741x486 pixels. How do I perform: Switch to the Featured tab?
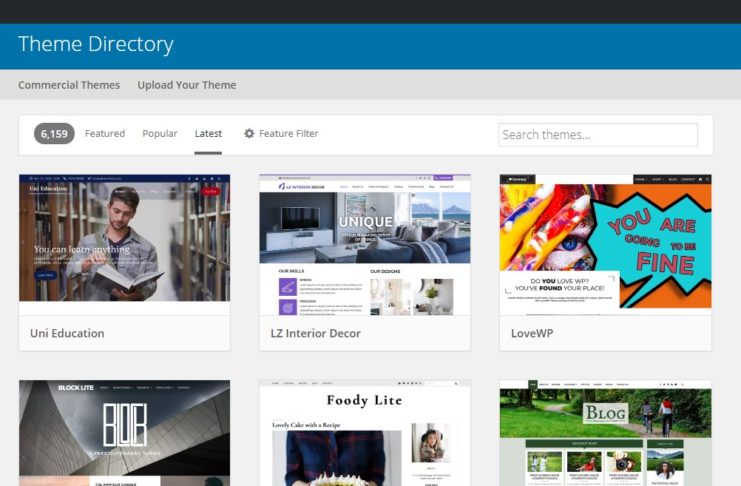tap(105, 134)
